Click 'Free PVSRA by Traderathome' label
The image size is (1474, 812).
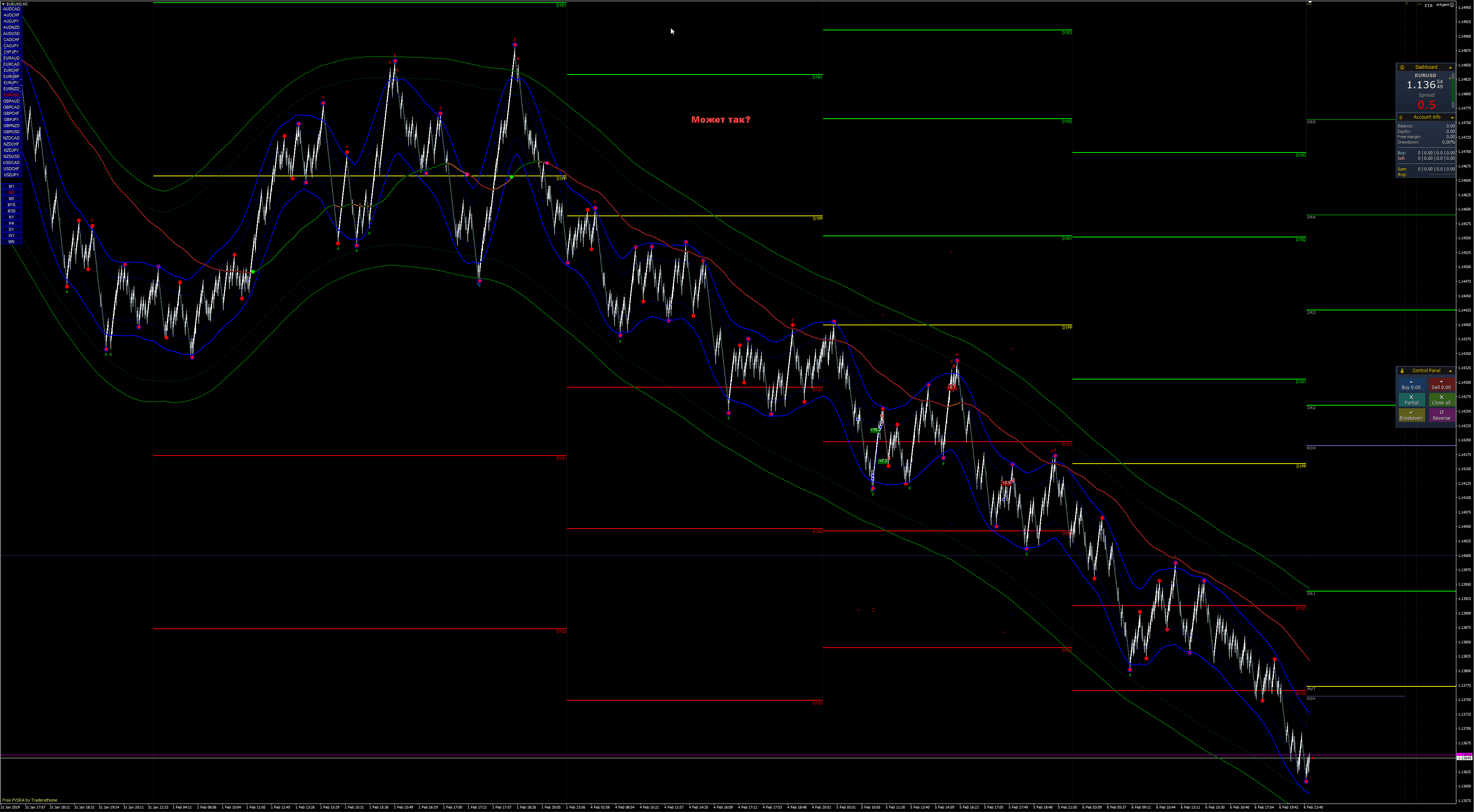(x=30, y=800)
